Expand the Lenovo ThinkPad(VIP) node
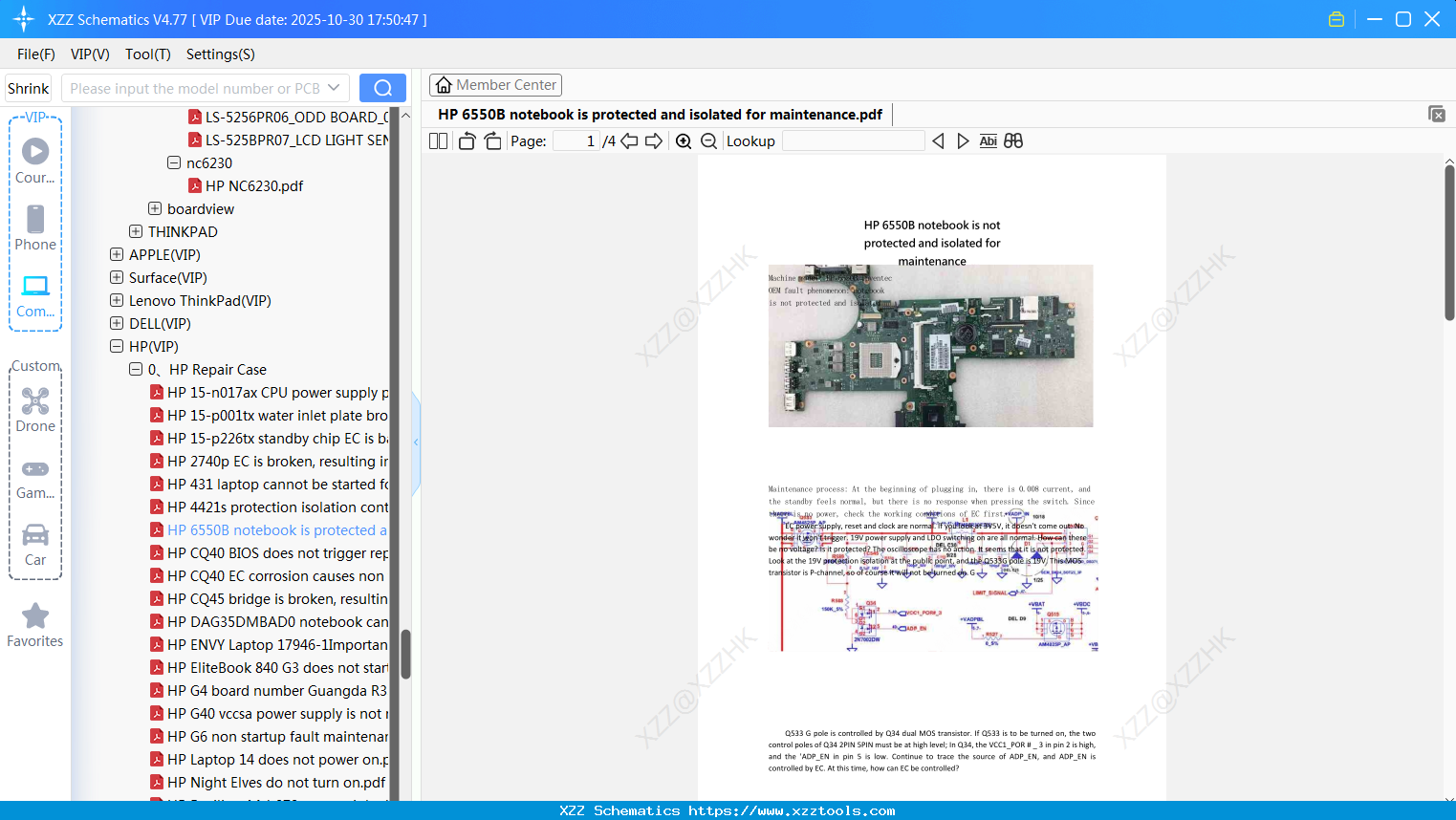Screen dimensions: 1456x820 (x=117, y=301)
